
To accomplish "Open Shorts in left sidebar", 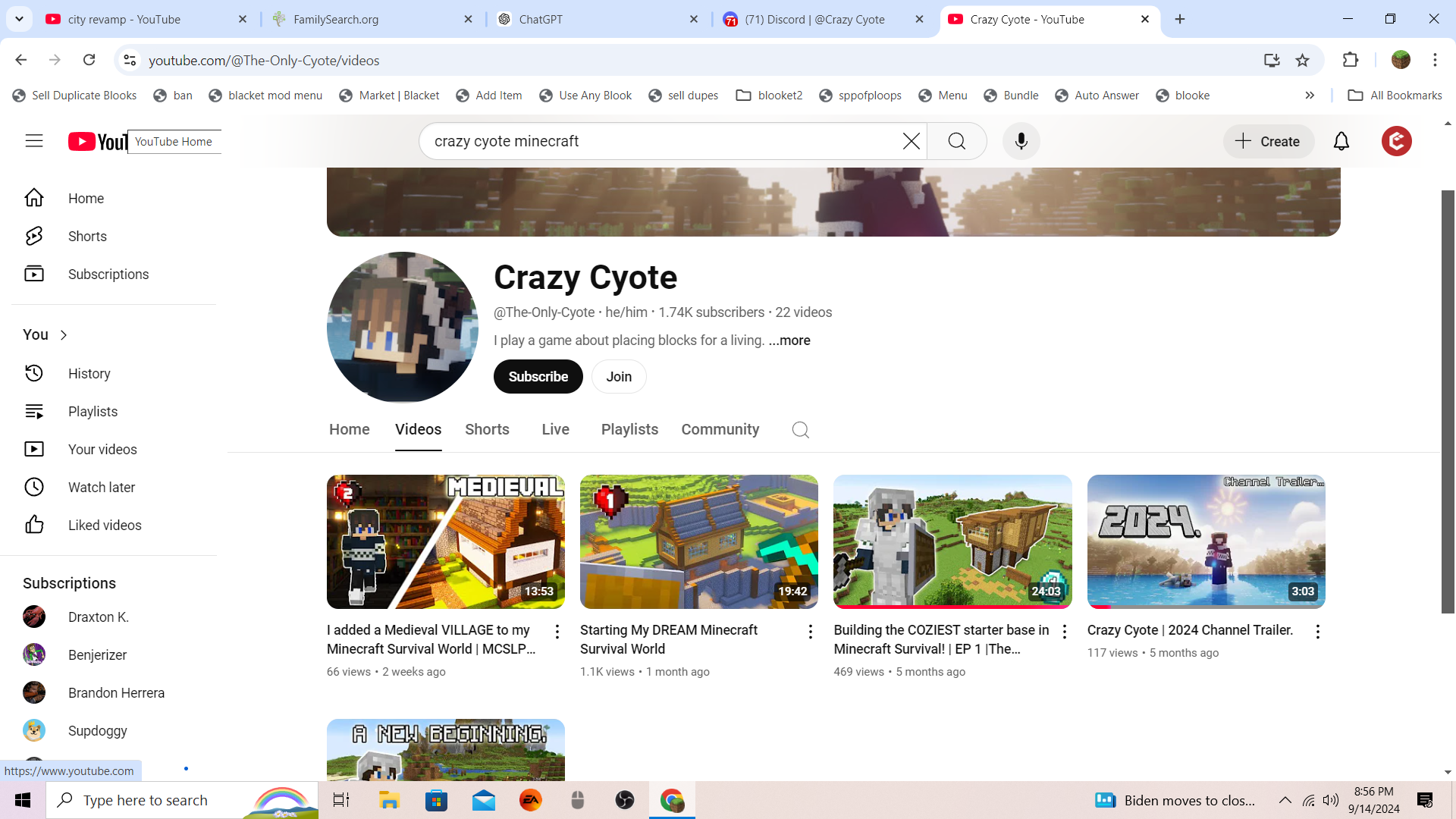I will pyautogui.click(x=87, y=237).
